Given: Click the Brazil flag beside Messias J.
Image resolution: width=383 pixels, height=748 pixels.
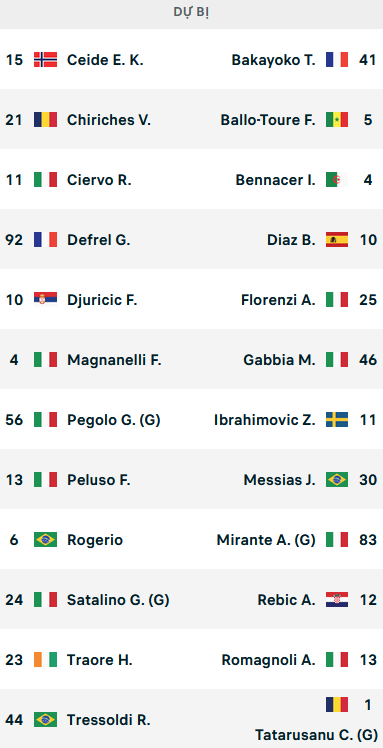Looking at the screenshot, I should pos(337,479).
